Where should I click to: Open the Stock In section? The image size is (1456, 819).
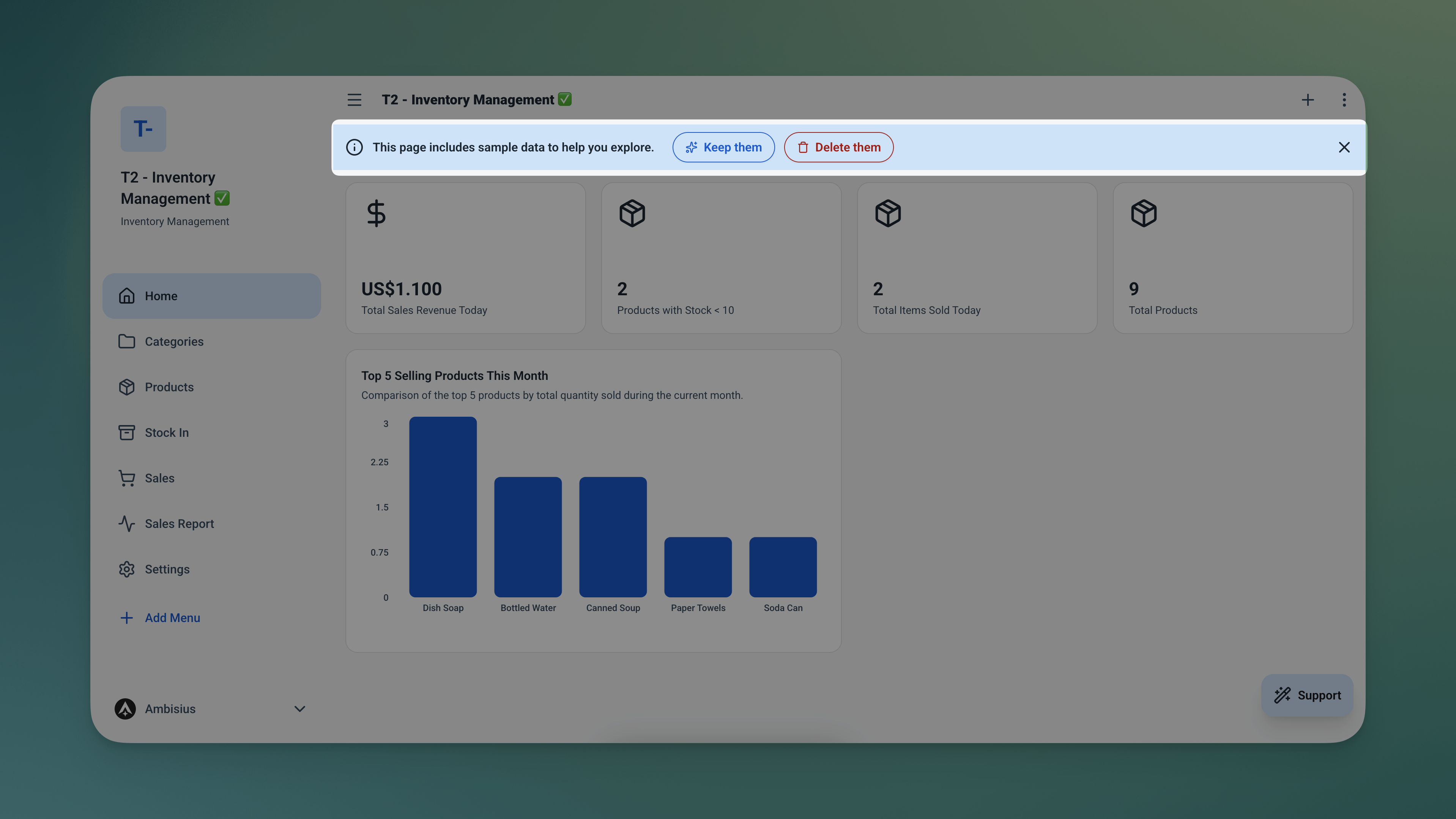[x=166, y=432]
